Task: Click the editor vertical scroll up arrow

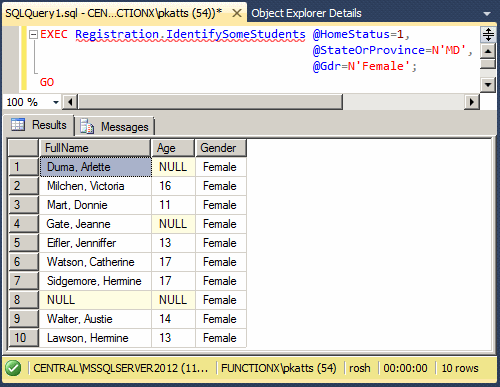Action: (x=488, y=51)
